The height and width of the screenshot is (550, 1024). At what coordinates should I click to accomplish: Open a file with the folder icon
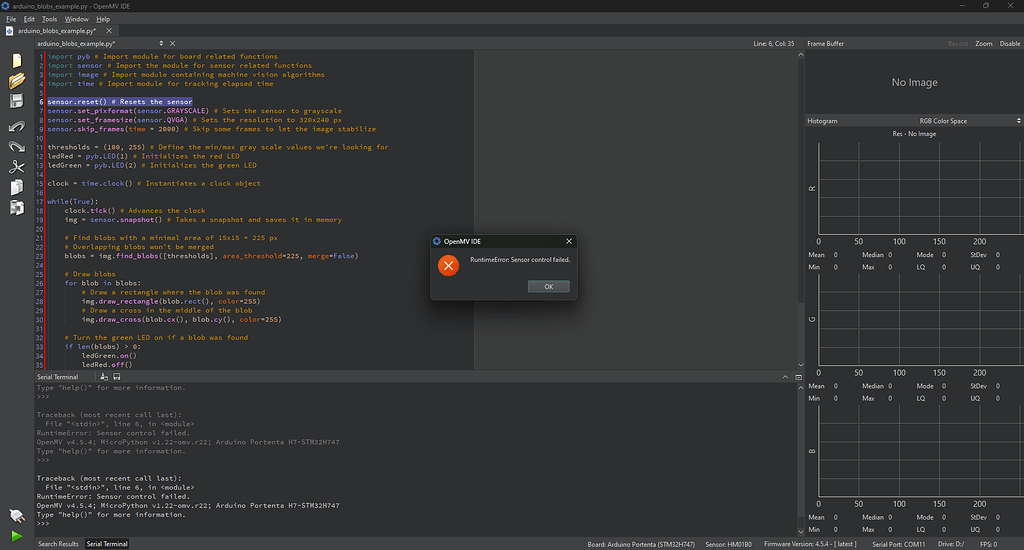tap(16, 81)
